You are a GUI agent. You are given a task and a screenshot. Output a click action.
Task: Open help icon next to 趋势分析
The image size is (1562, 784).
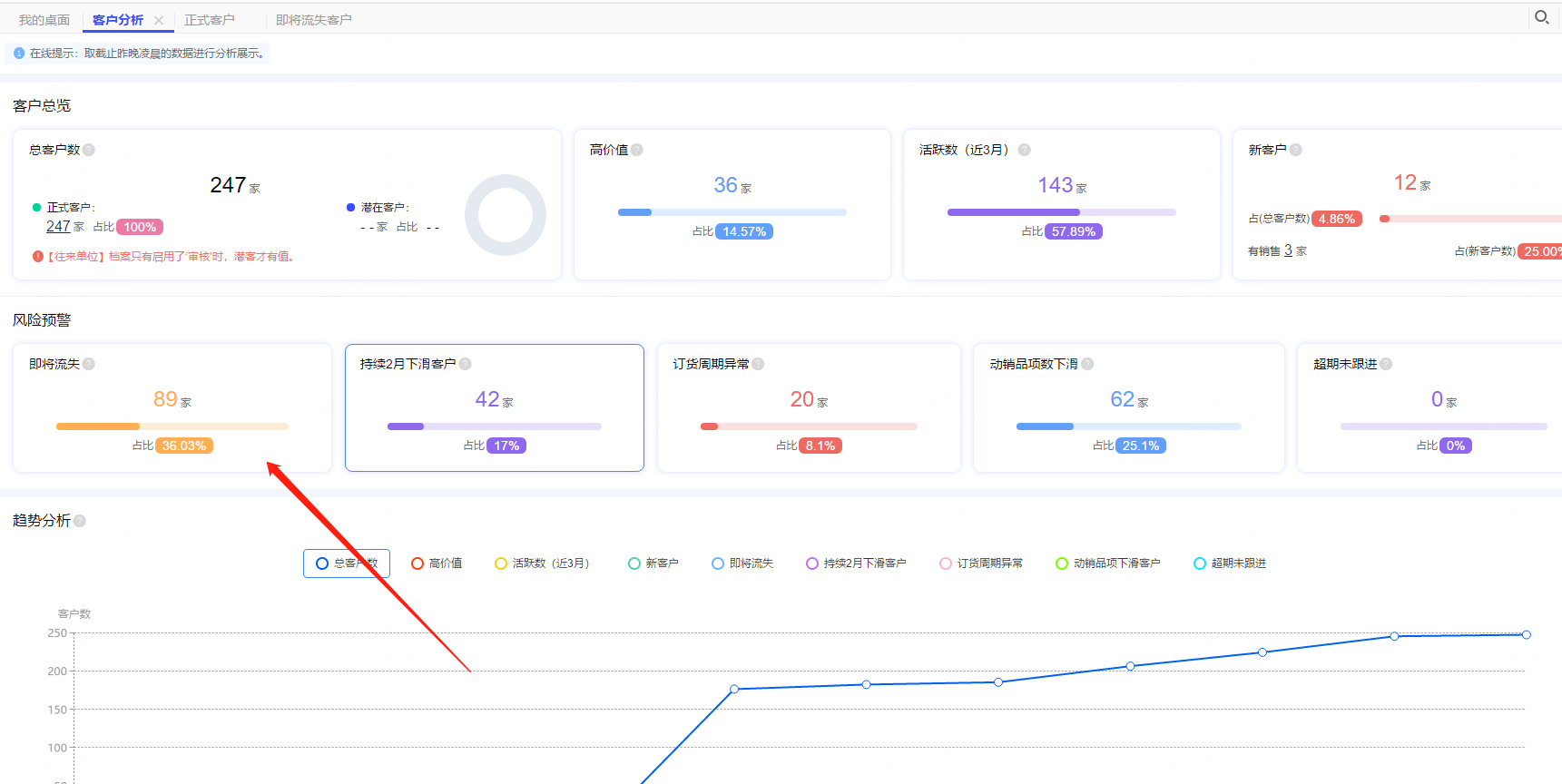(80, 521)
